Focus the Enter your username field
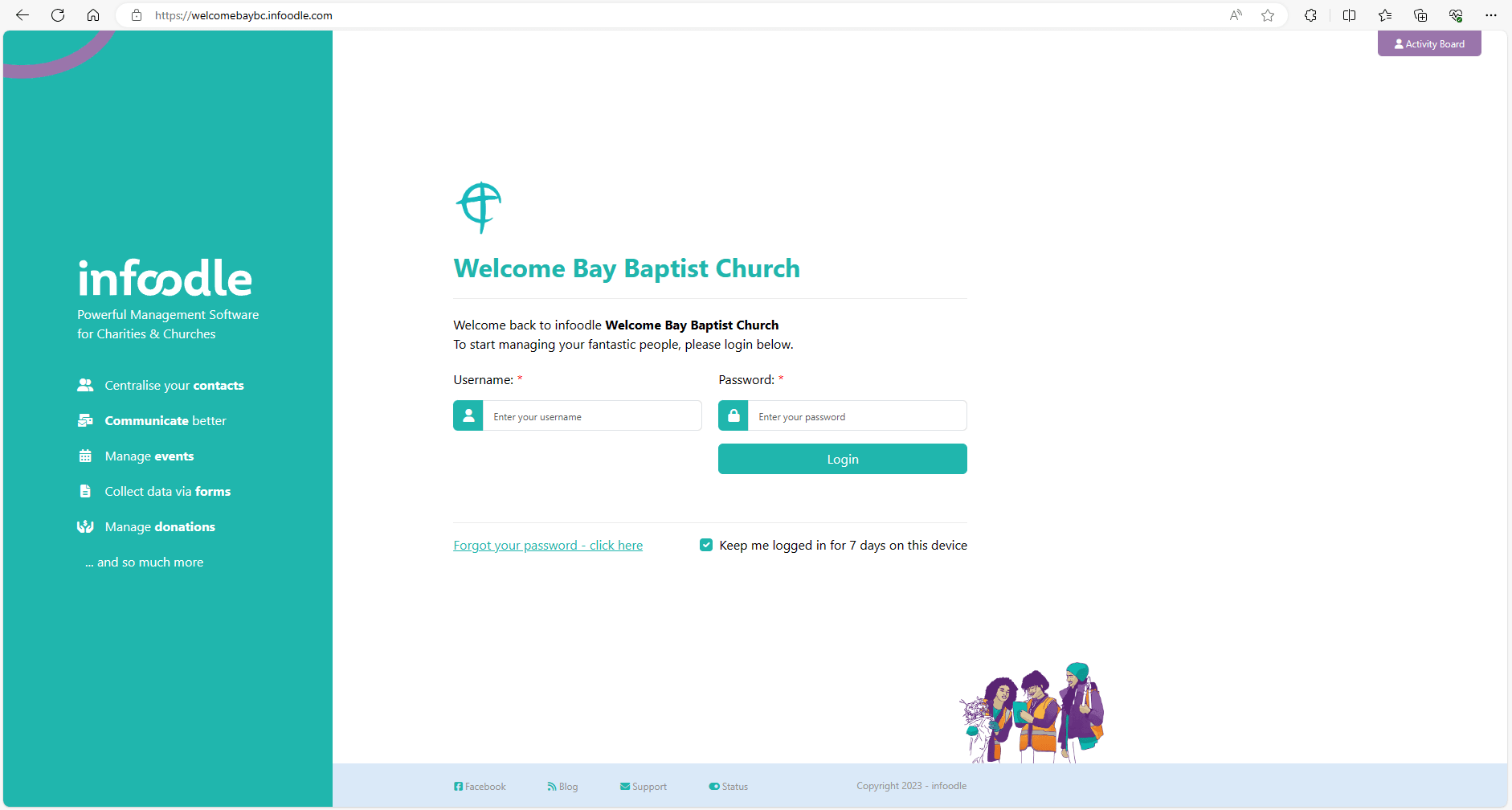1512x810 pixels. pyautogui.click(x=592, y=416)
